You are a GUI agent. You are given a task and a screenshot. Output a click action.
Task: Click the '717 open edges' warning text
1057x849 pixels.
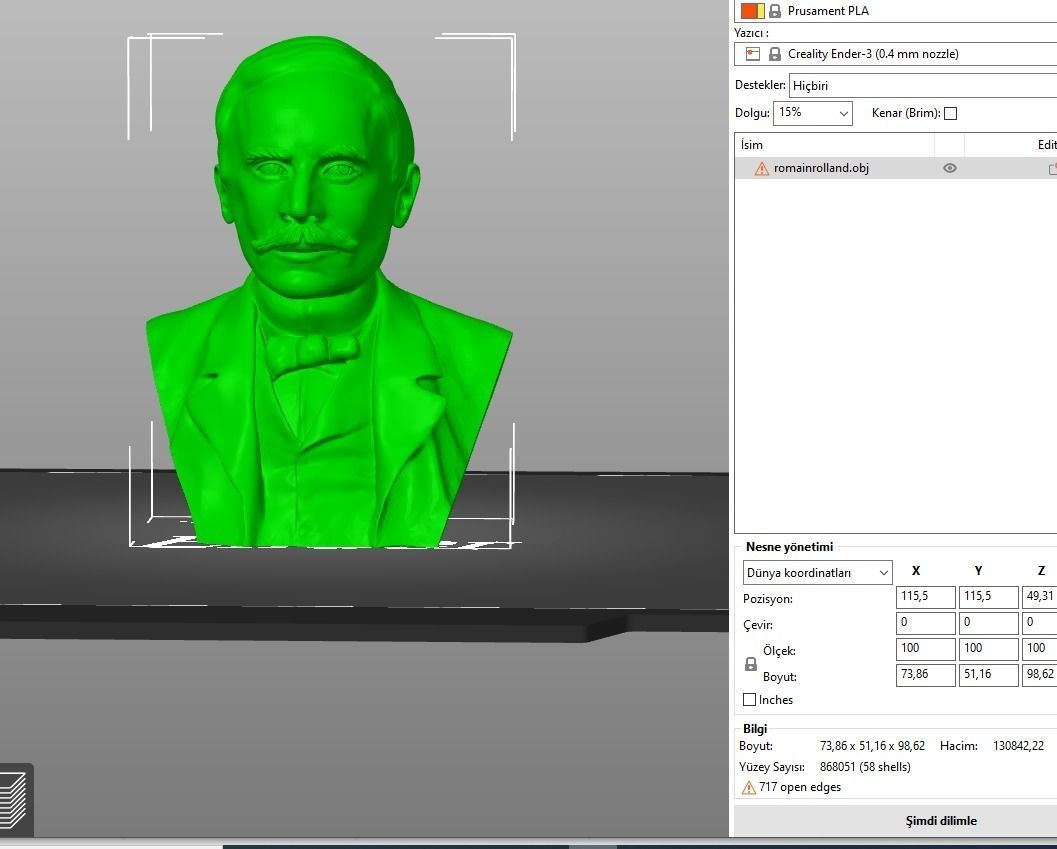click(799, 787)
